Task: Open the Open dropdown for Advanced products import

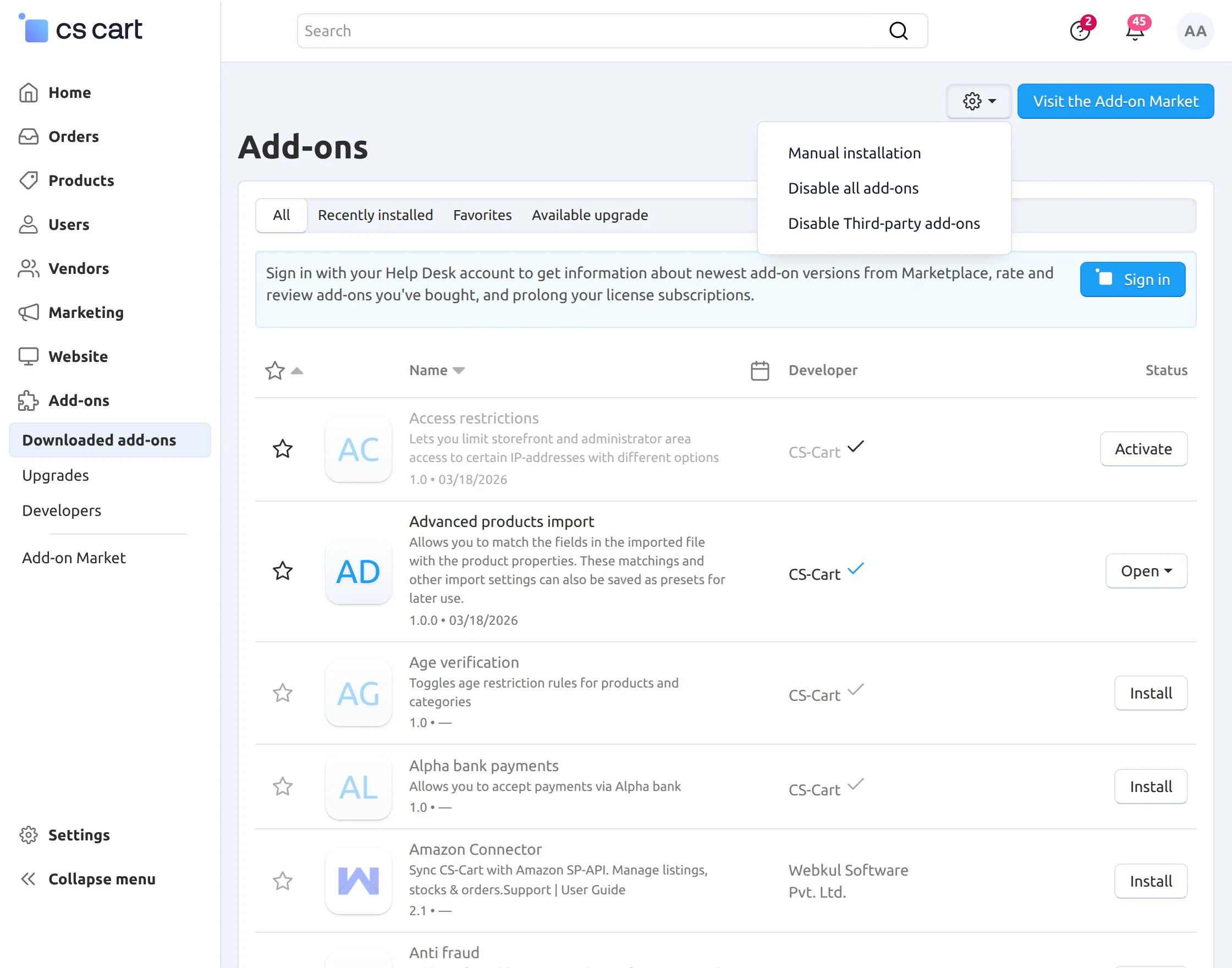Action: 1146,571
